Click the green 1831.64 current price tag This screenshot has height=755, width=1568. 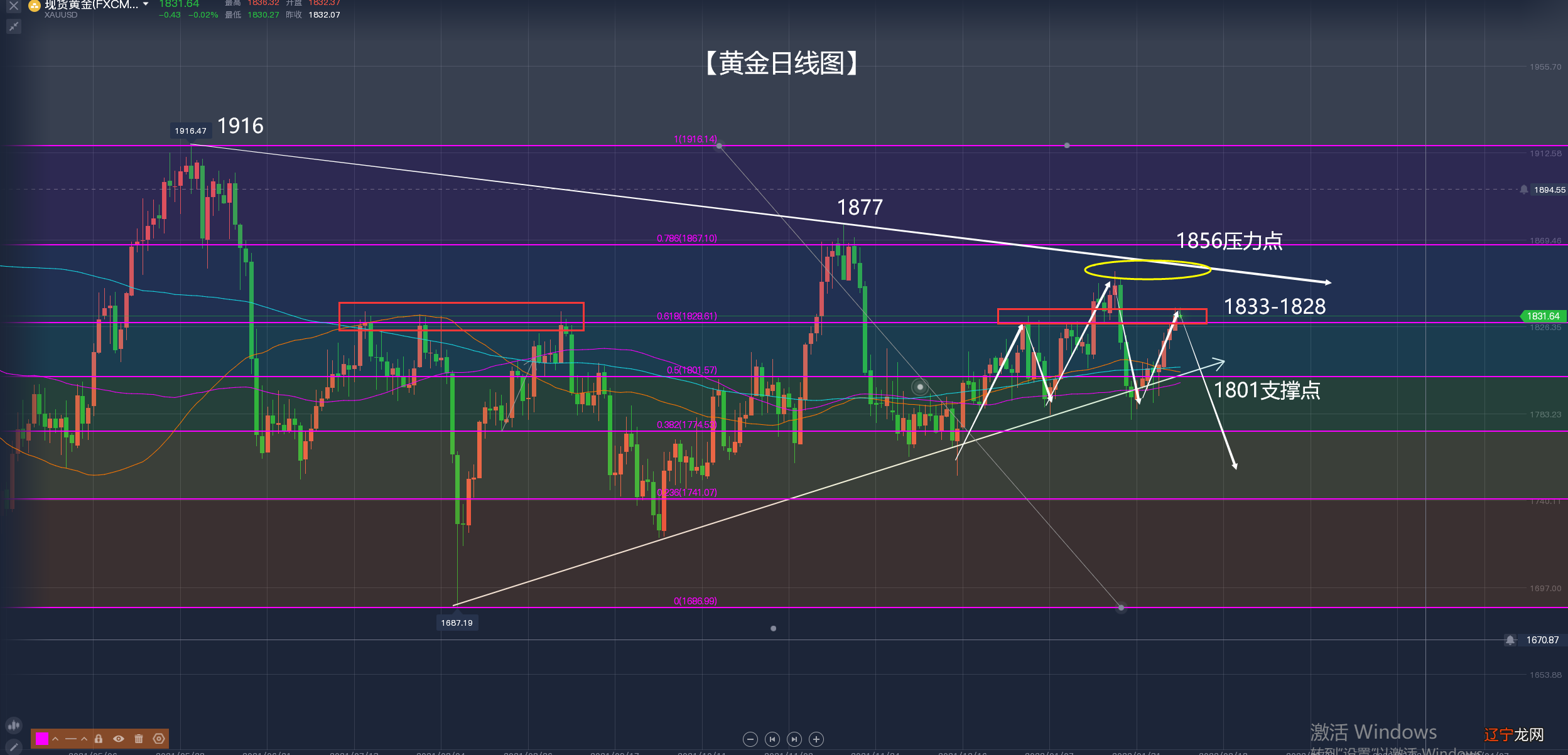[x=1543, y=316]
